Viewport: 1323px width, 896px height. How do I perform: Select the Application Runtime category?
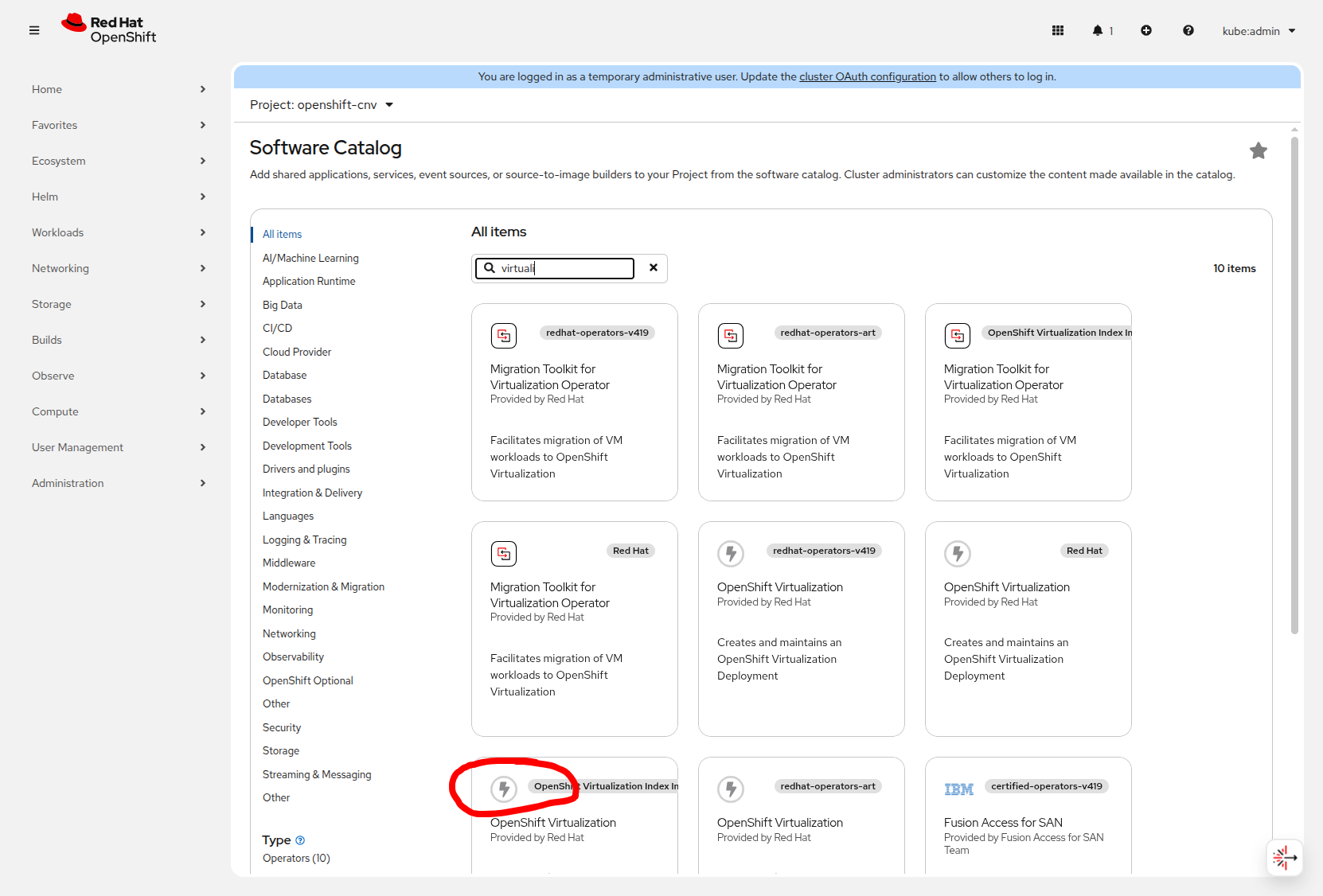tap(309, 281)
